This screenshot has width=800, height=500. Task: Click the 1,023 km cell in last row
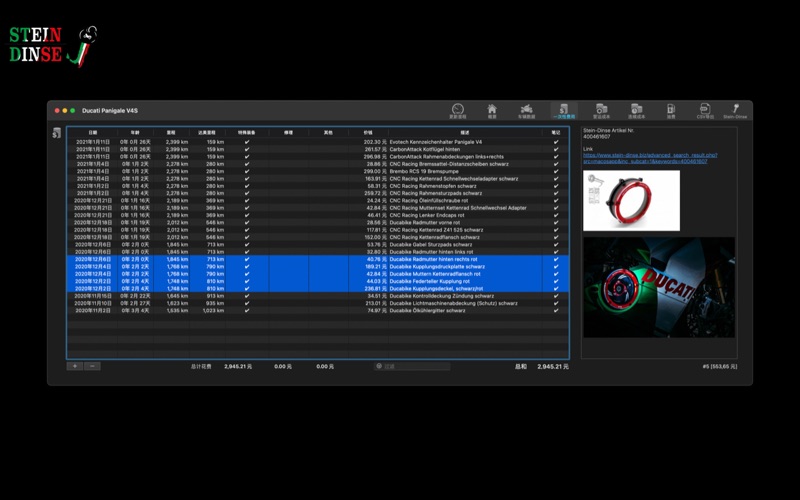[213, 311]
